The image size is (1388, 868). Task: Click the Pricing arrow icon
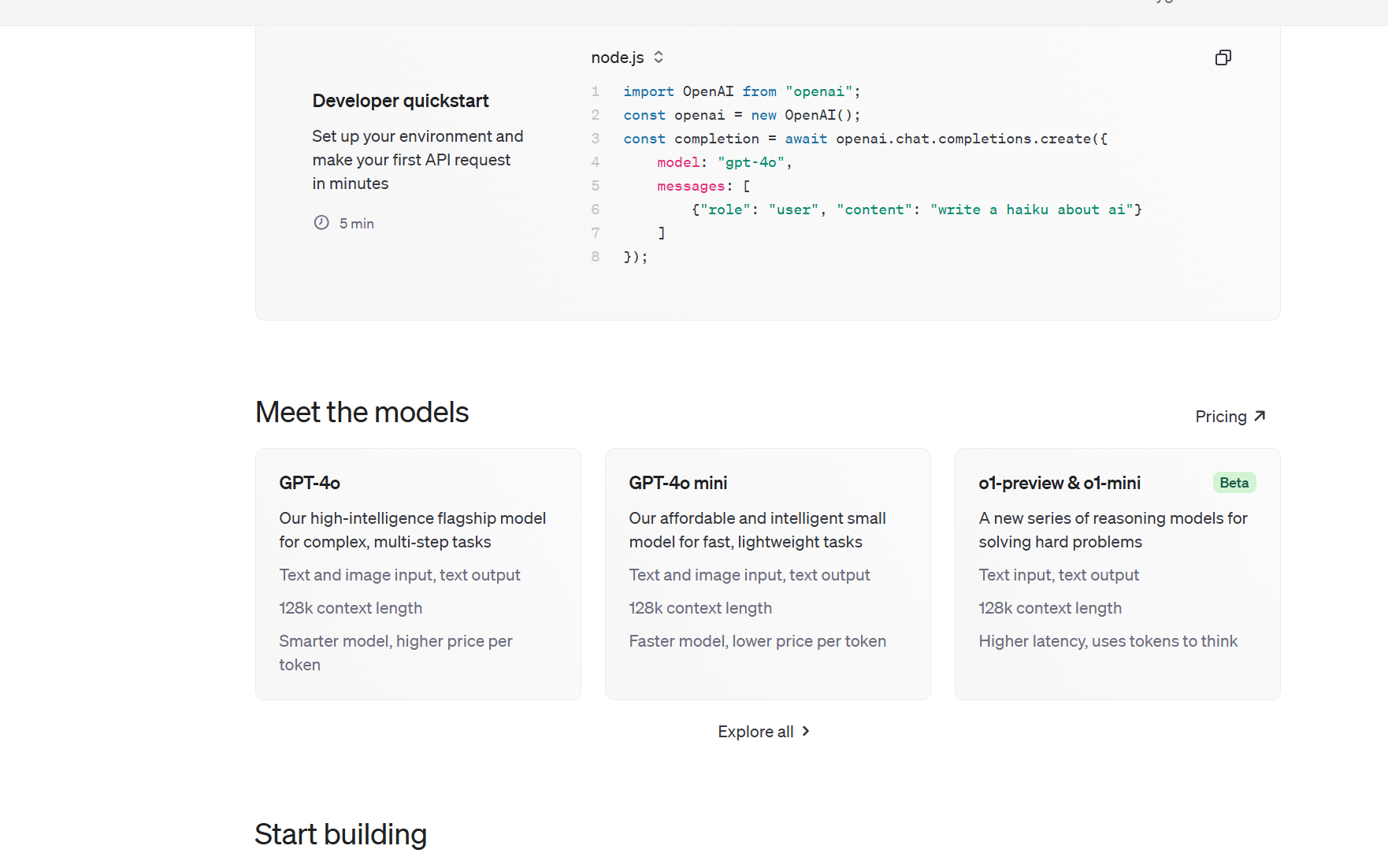tap(1260, 416)
